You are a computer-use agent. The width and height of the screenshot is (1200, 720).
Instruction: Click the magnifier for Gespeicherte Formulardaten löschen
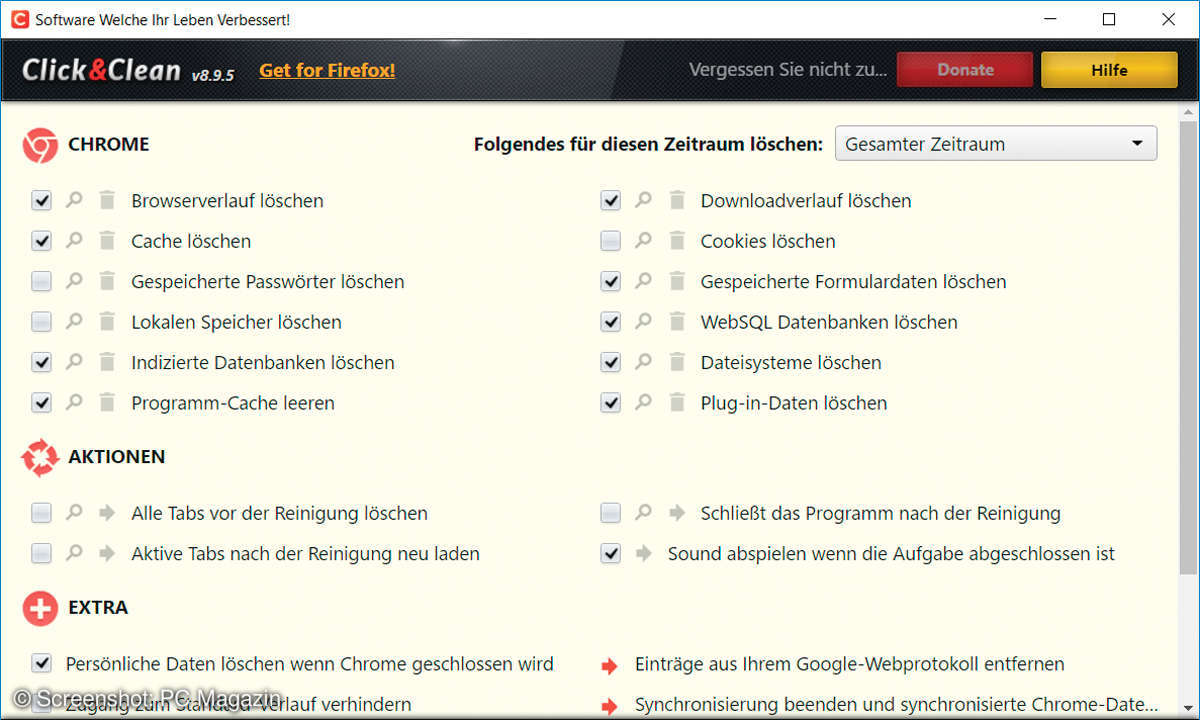click(x=644, y=281)
